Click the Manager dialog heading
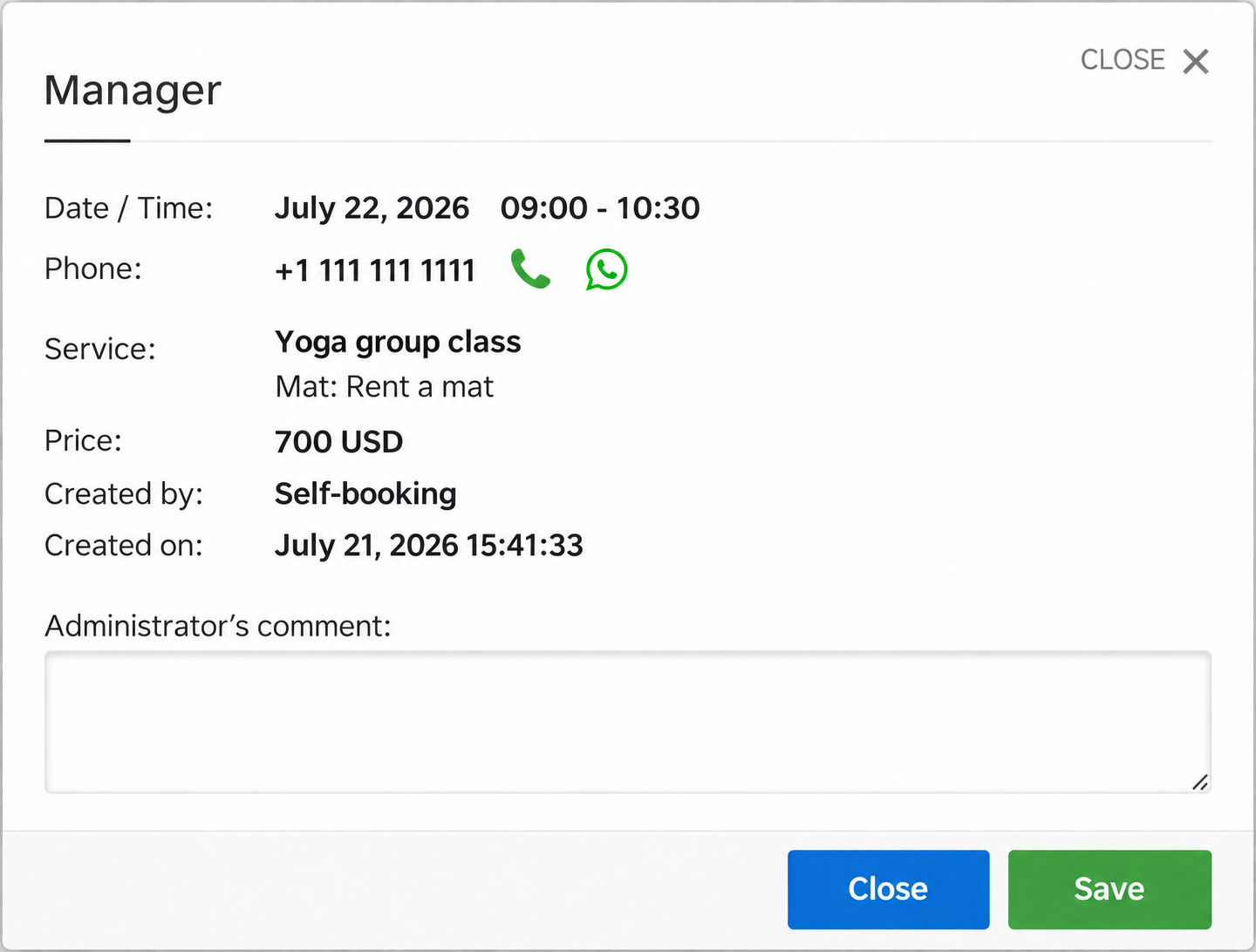1256x952 pixels. (133, 91)
